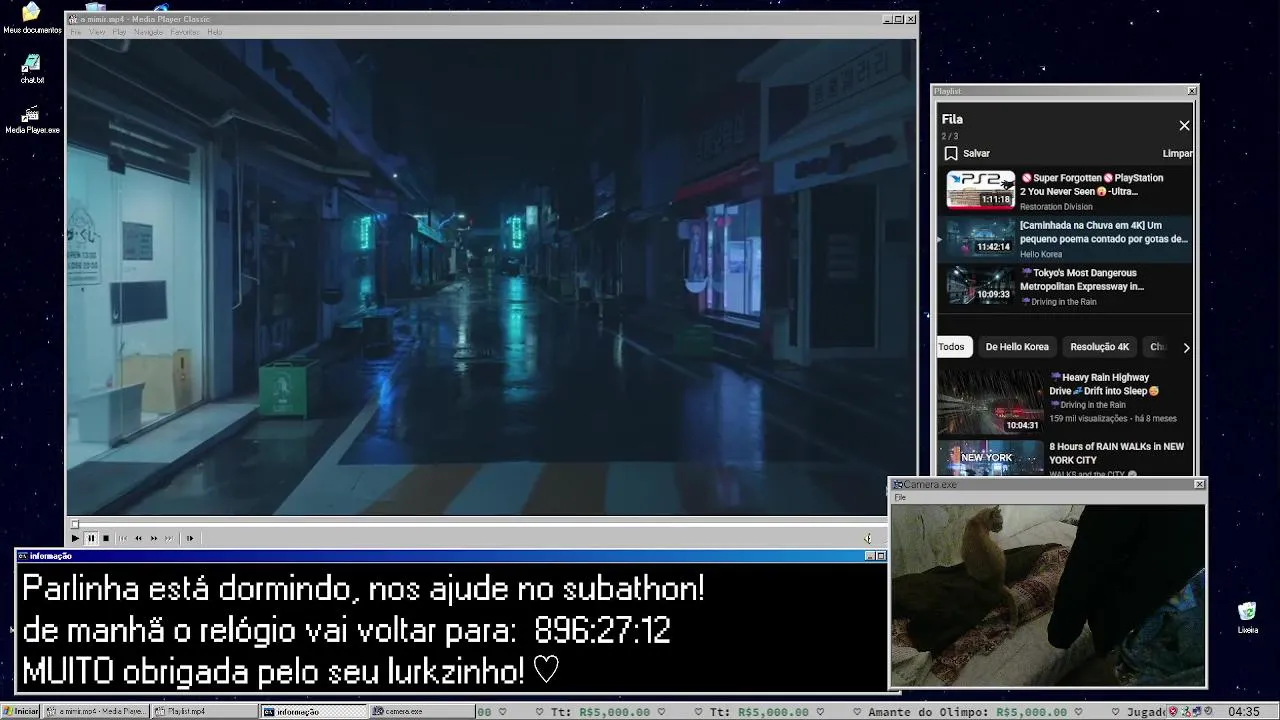Close the Fila queue with the X

point(1184,125)
